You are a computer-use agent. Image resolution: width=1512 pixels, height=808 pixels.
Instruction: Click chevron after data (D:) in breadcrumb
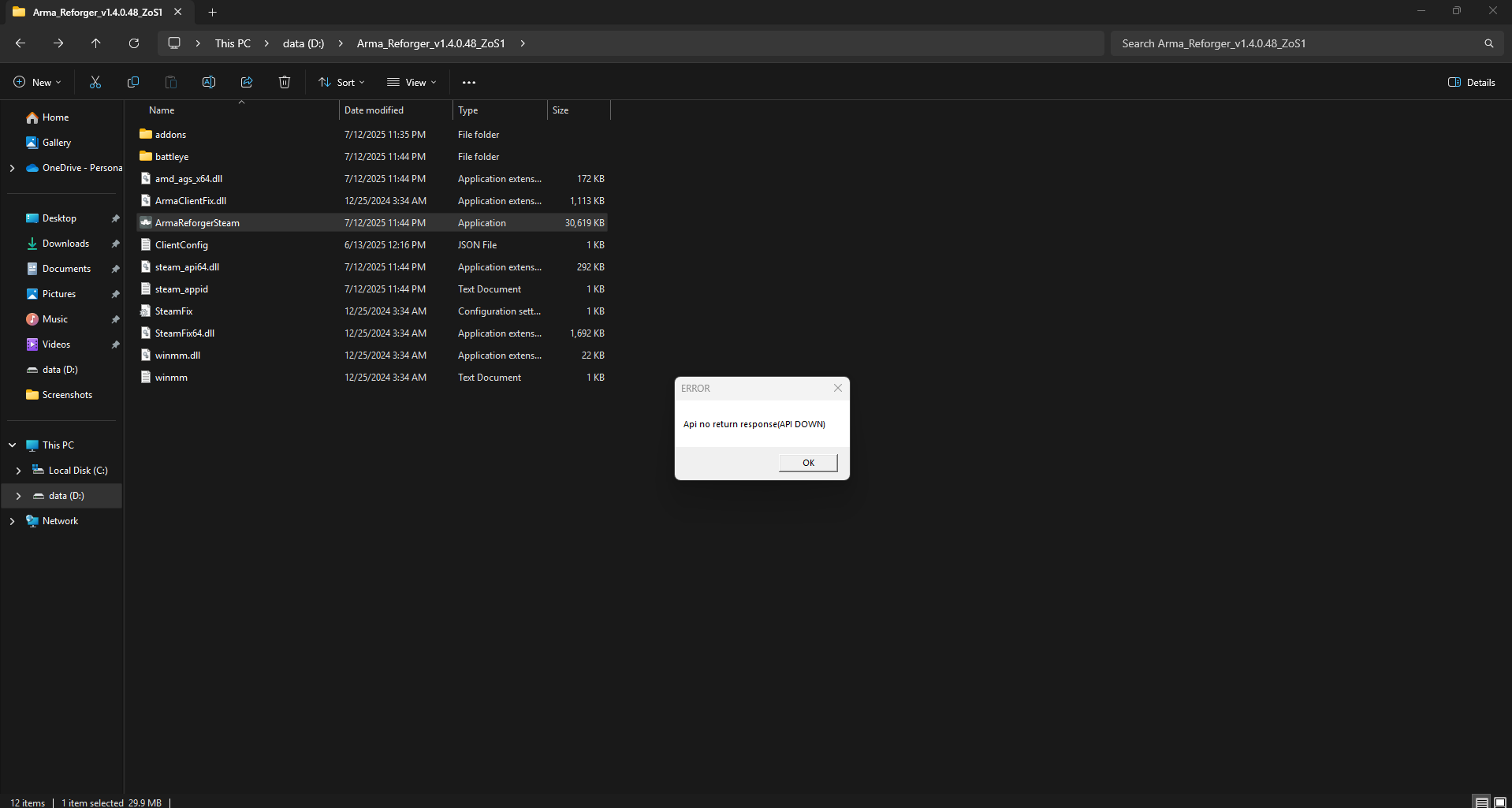point(341,43)
